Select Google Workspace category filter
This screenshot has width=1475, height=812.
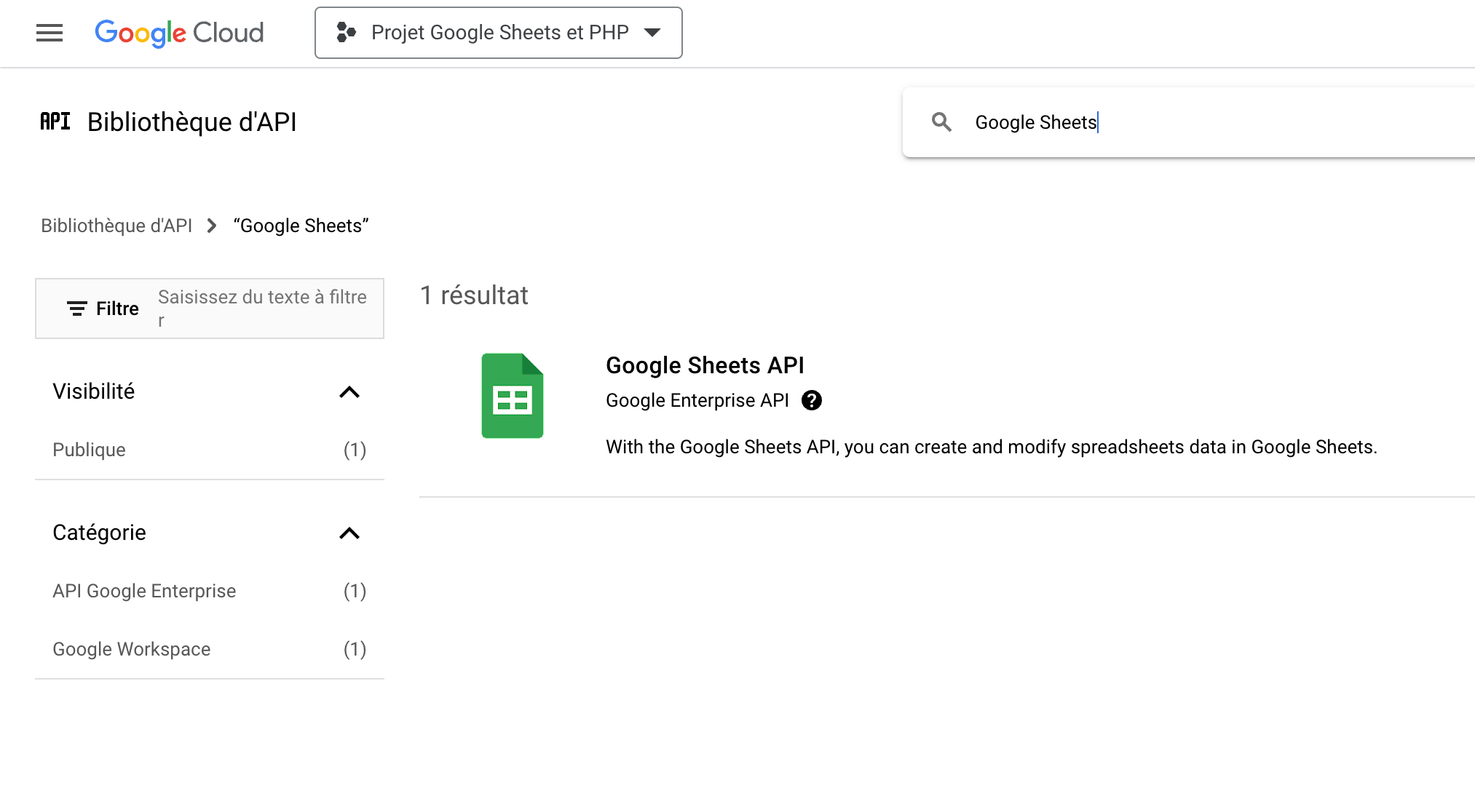pyautogui.click(x=132, y=649)
